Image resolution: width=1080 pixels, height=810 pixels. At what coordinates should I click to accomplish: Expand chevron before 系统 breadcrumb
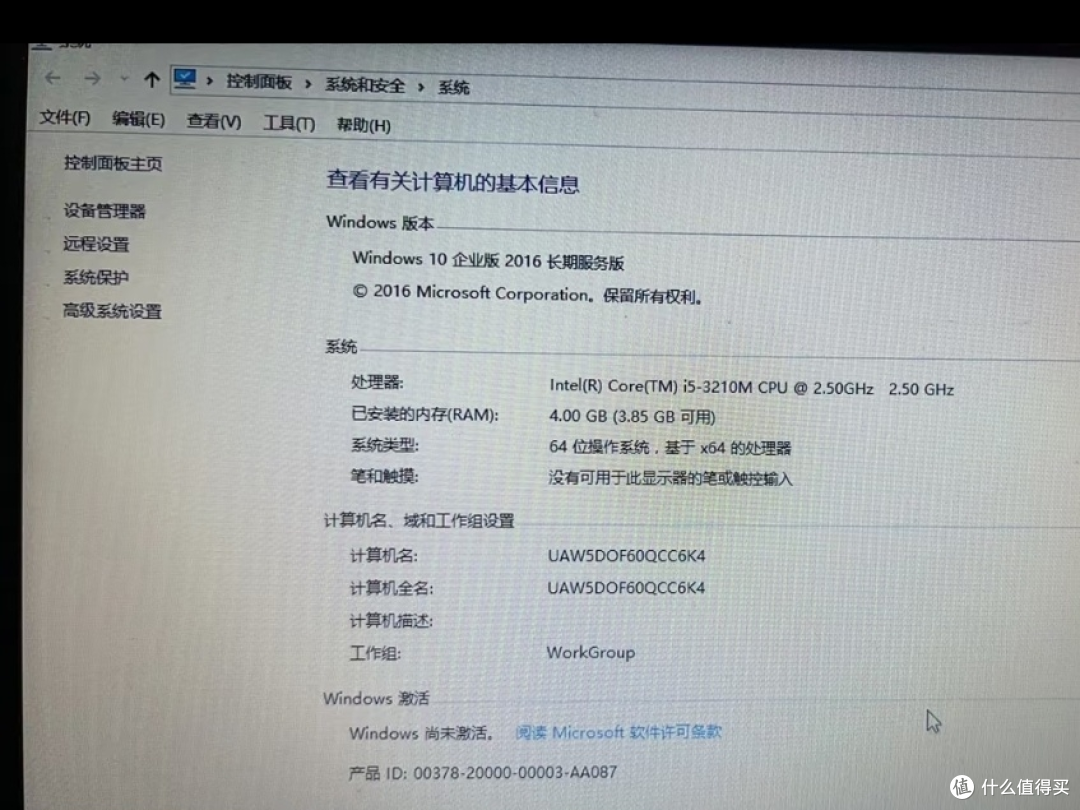click(x=421, y=87)
